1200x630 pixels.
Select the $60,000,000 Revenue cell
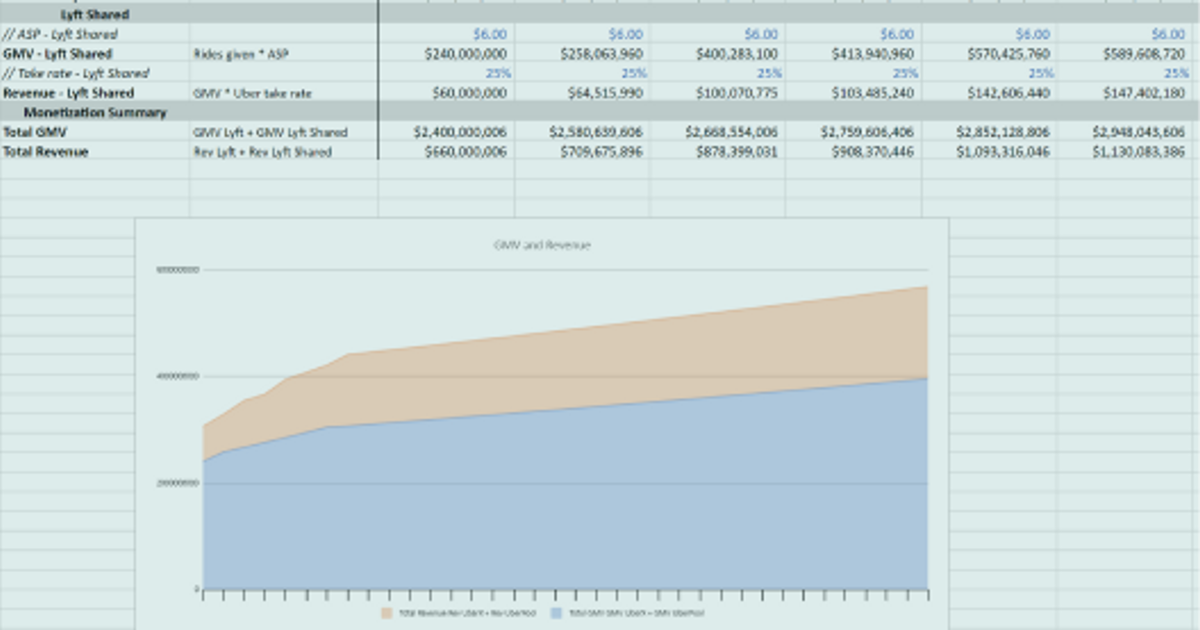point(470,92)
